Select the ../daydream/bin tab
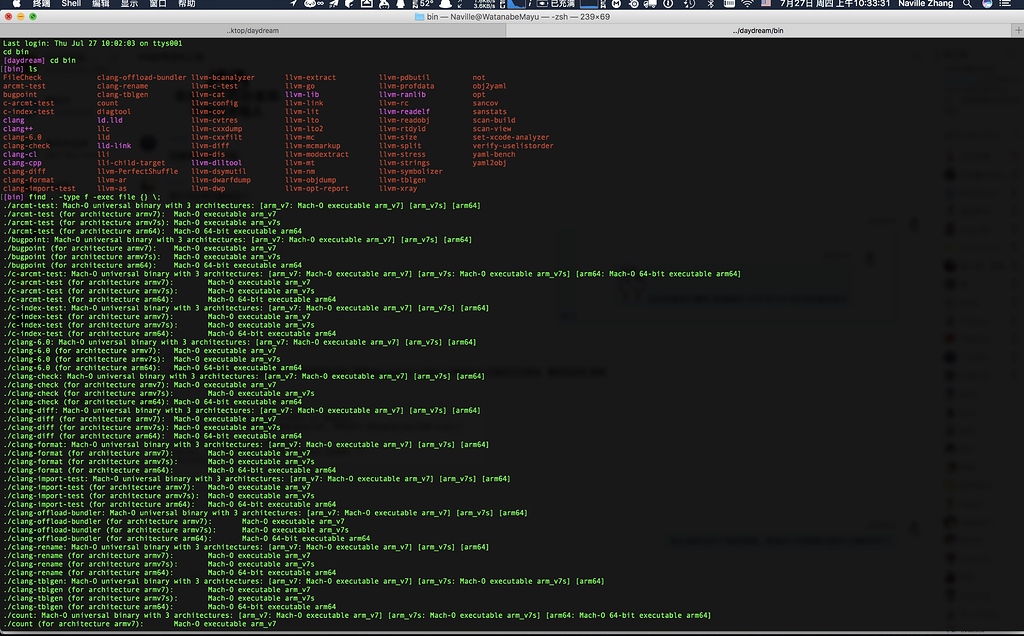 point(757,31)
